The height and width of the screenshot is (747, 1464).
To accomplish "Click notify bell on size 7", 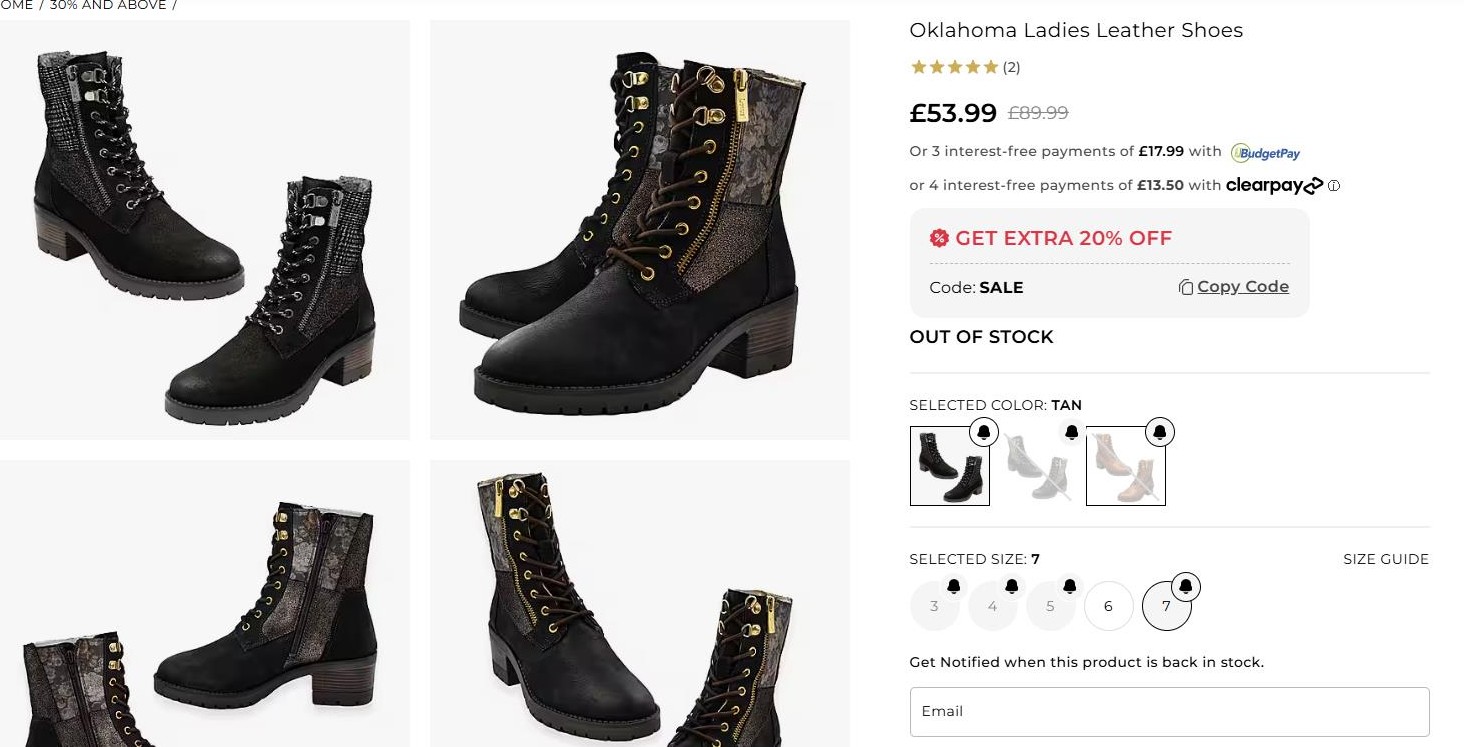I will pyautogui.click(x=1185, y=586).
